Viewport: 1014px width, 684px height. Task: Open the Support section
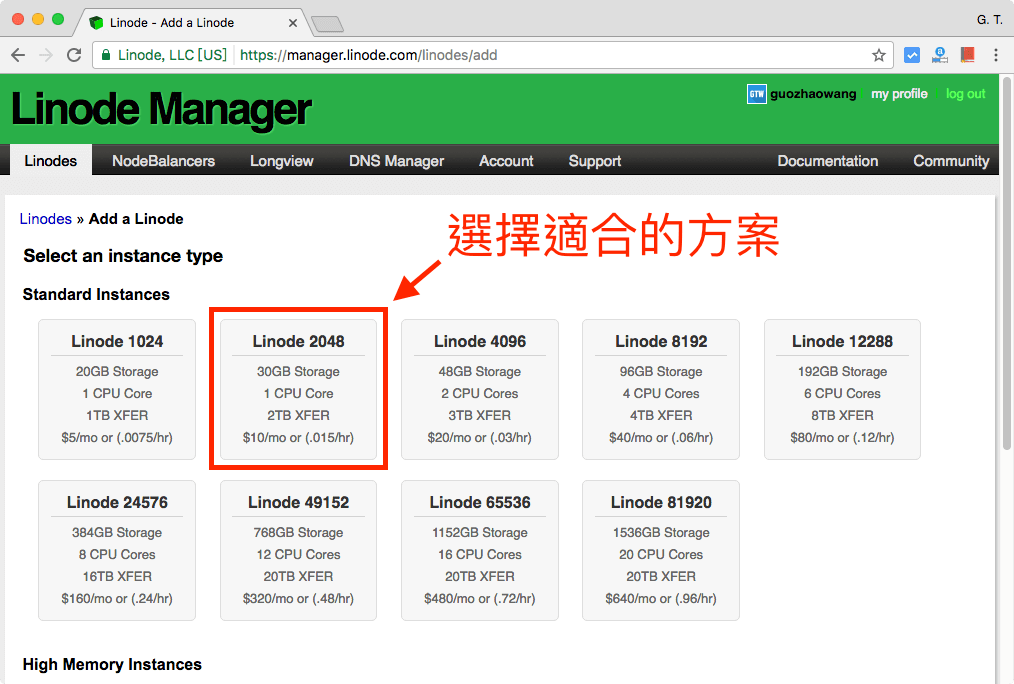[x=594, y=160]
